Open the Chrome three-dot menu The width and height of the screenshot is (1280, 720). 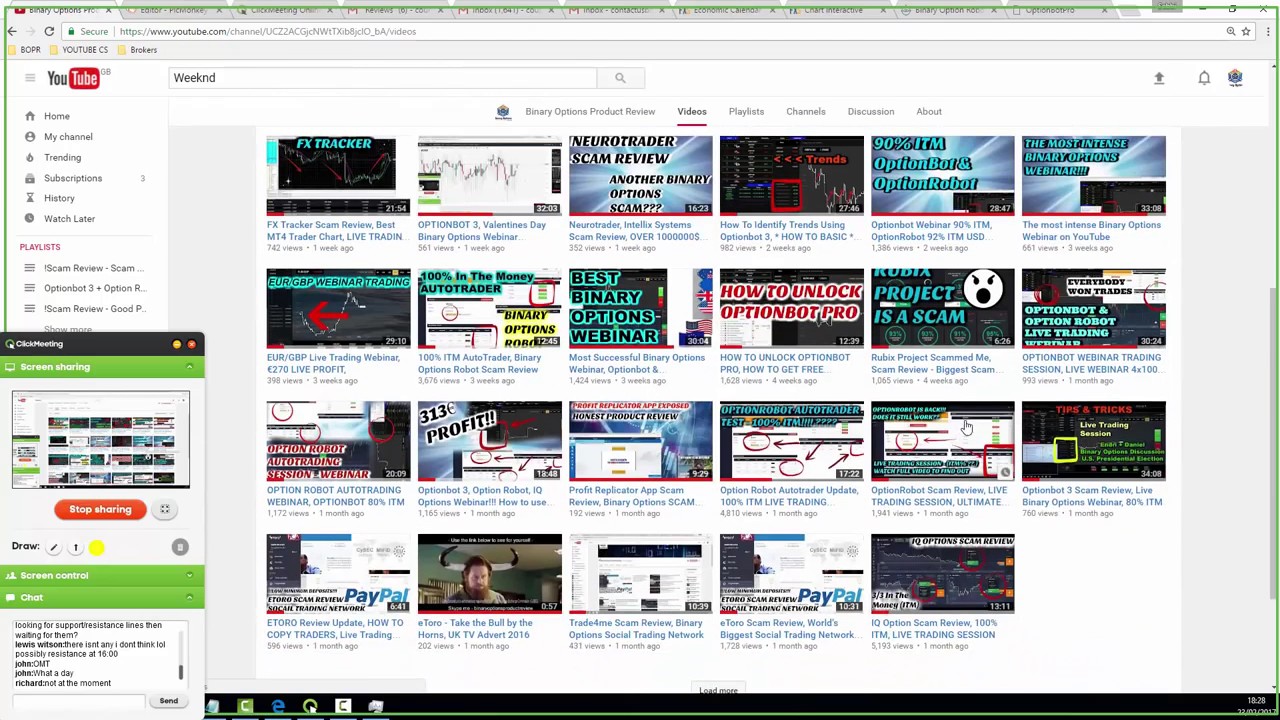coord(1266,31)
